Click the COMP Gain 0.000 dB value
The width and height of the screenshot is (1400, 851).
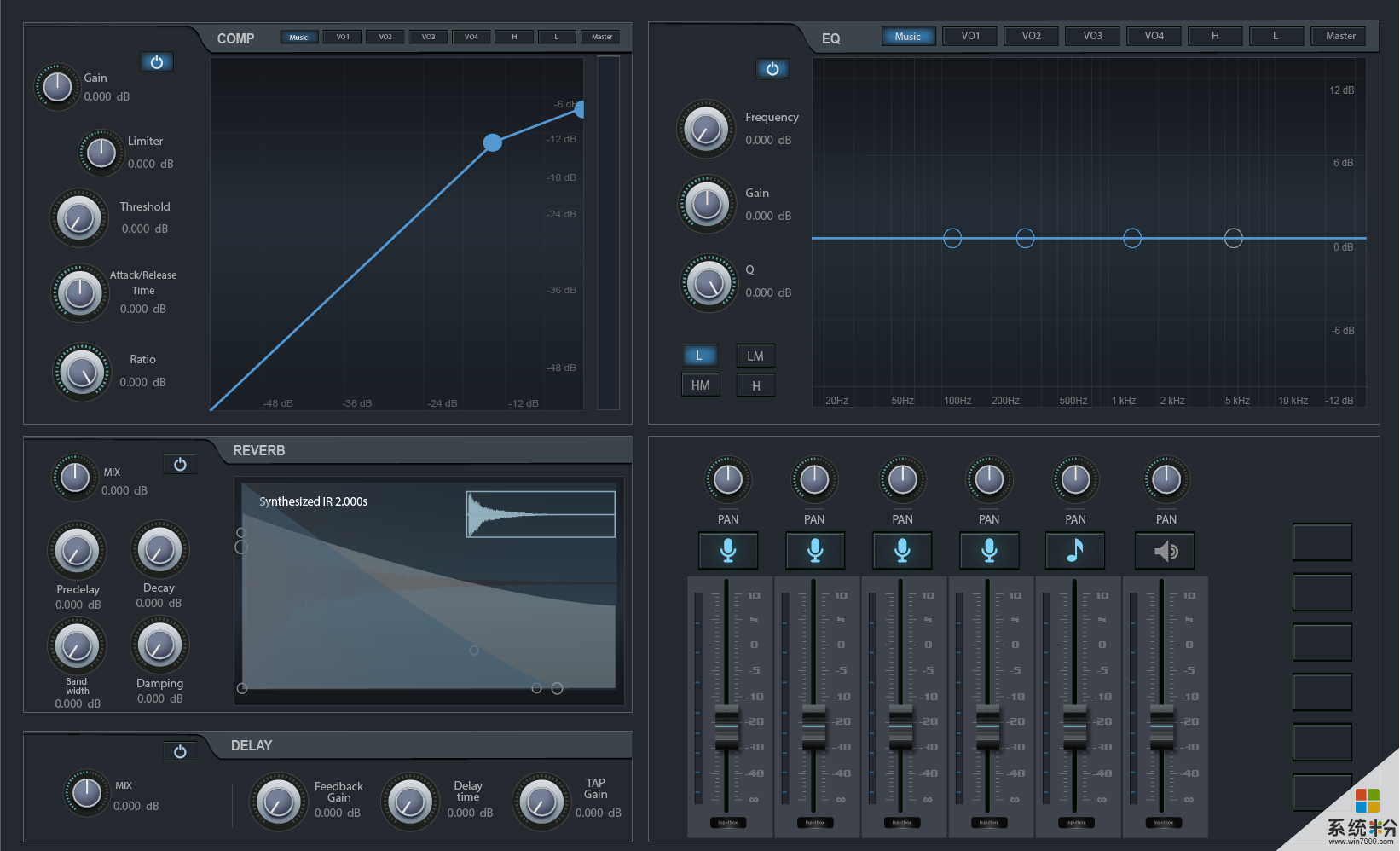pyautogui.click(x=107, y=96)
